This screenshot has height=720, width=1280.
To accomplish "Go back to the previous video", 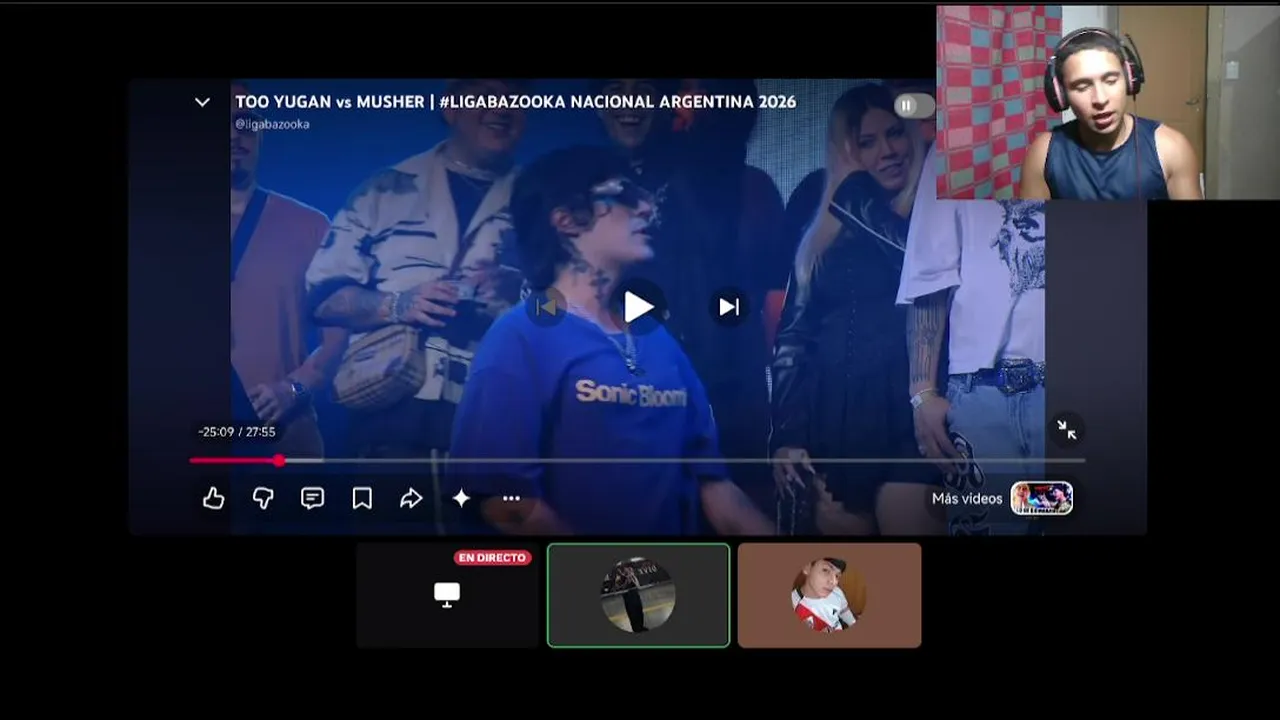I will coord(546,307).
